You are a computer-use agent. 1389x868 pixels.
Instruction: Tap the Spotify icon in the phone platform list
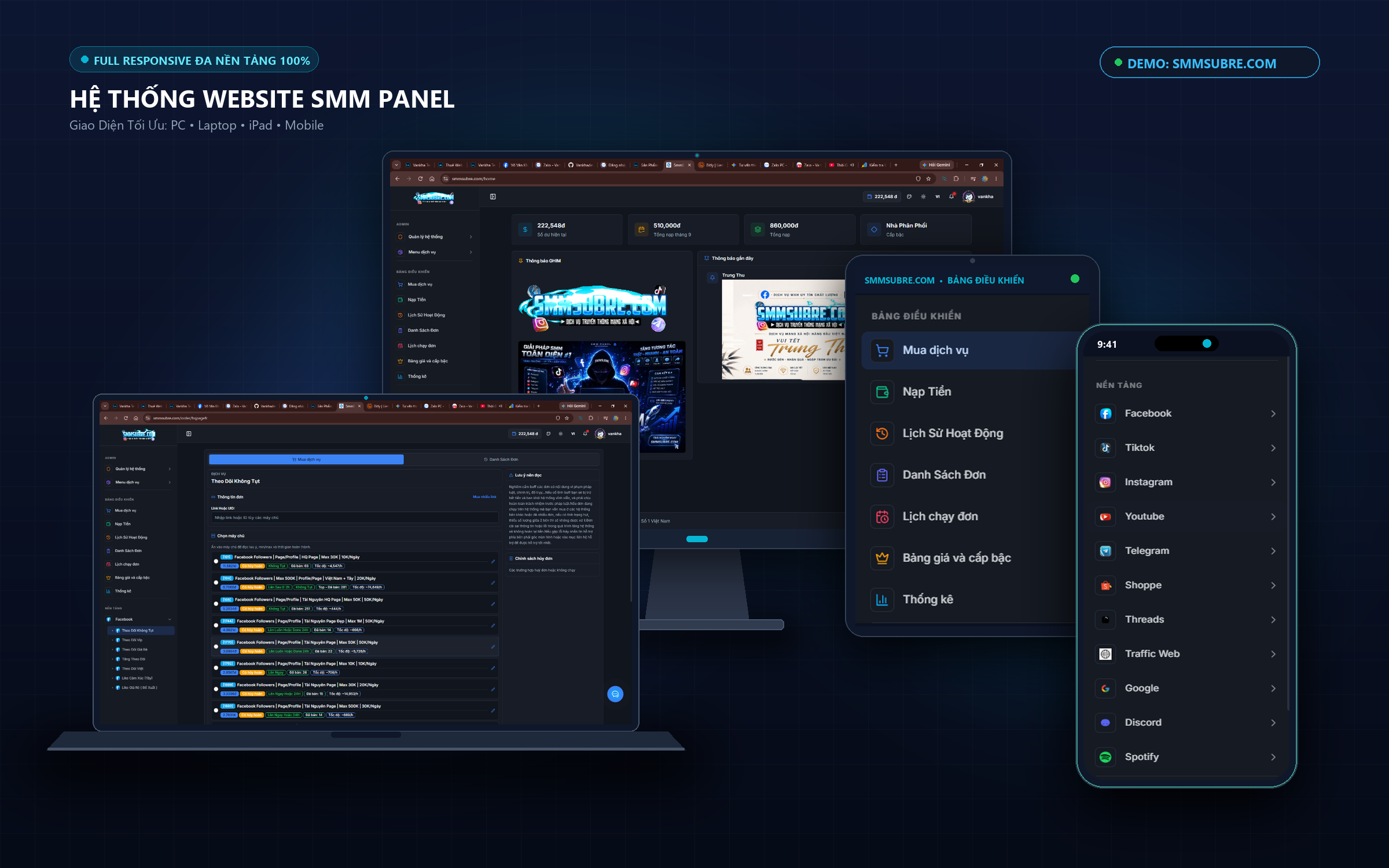(1105, 757)
